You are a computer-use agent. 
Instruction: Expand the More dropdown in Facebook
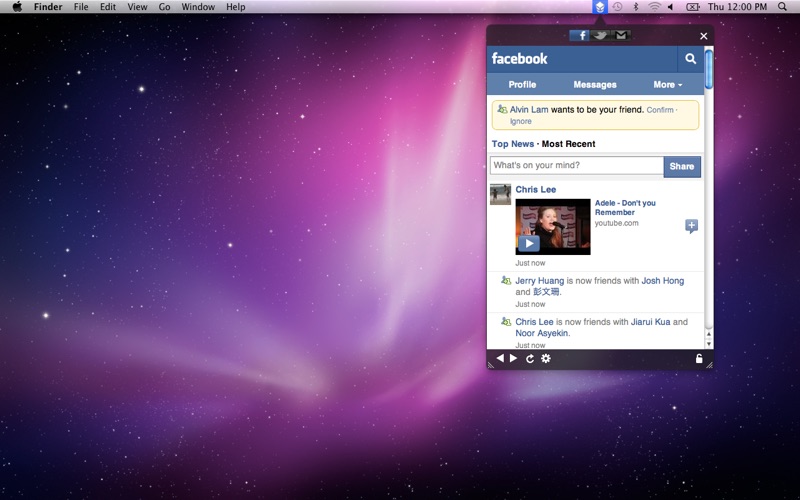[667, 85]
